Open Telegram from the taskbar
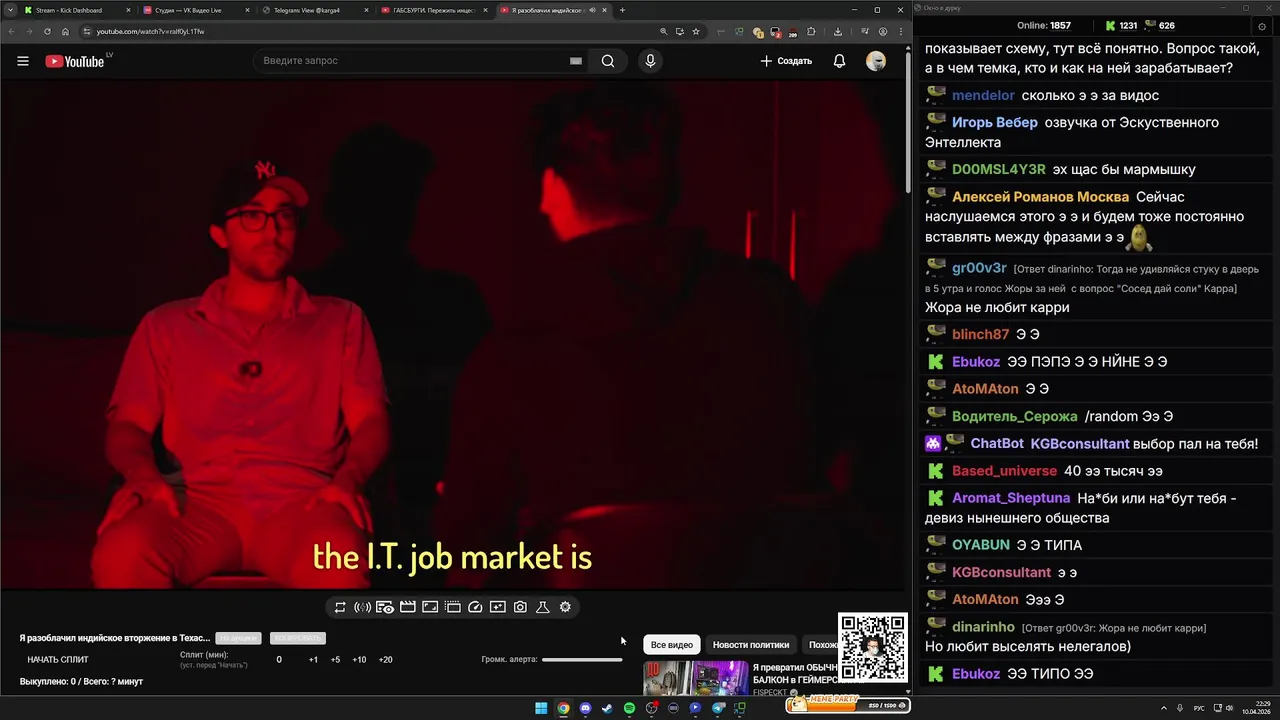 [718, 708]
